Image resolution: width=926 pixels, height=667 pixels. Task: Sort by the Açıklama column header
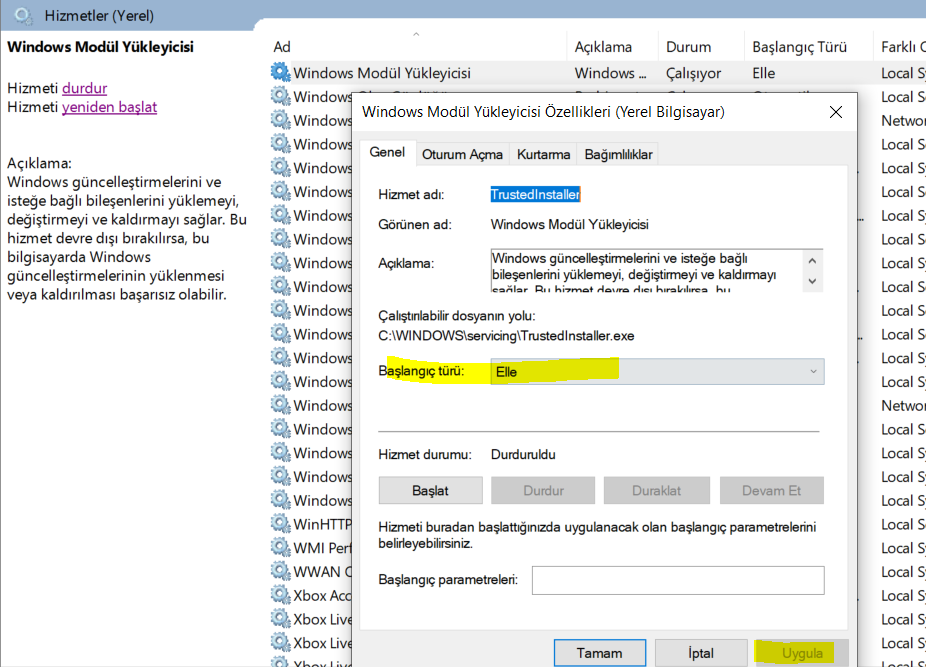603,47
